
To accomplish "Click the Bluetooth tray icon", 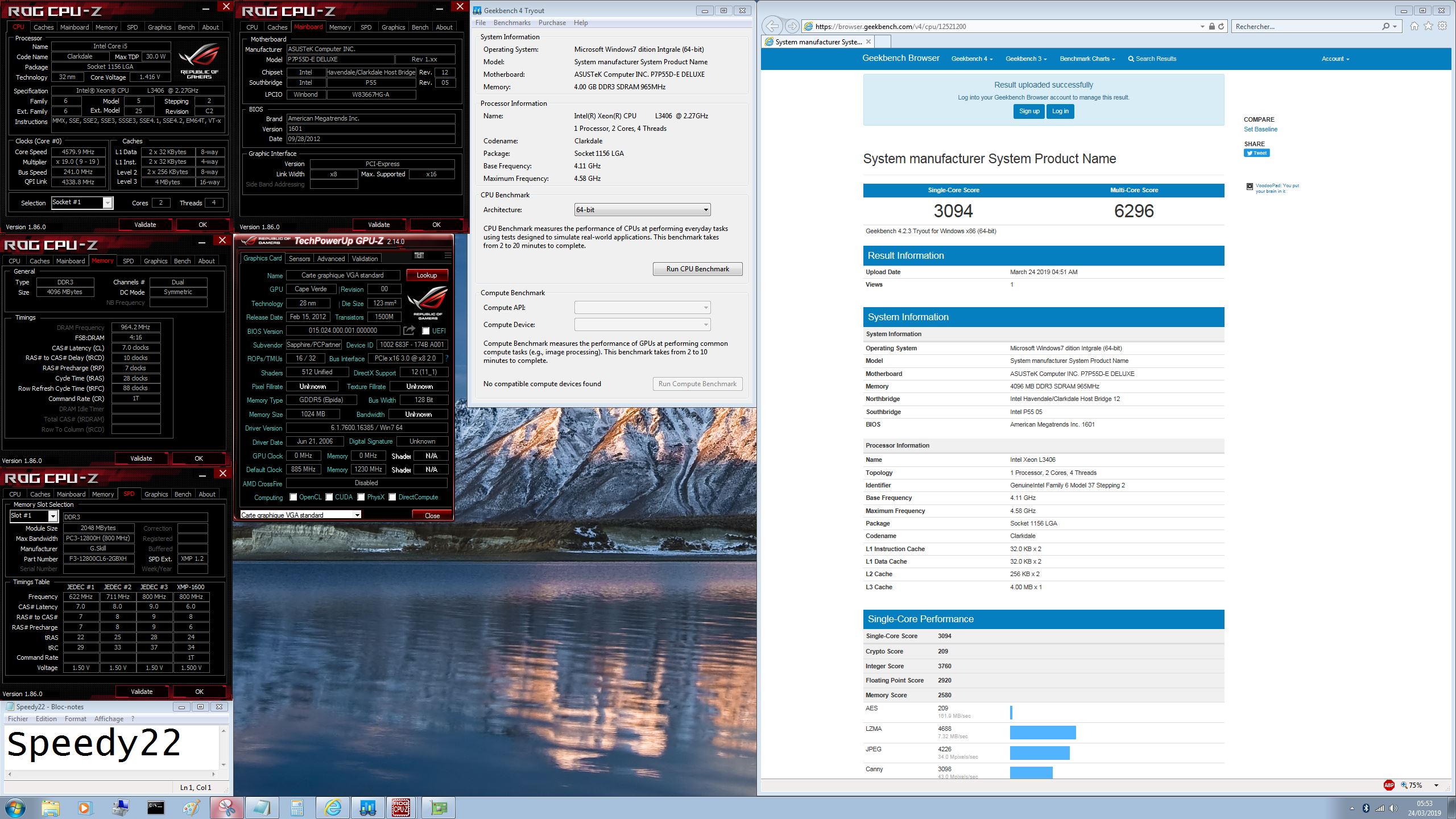I will pos(1366,808).
